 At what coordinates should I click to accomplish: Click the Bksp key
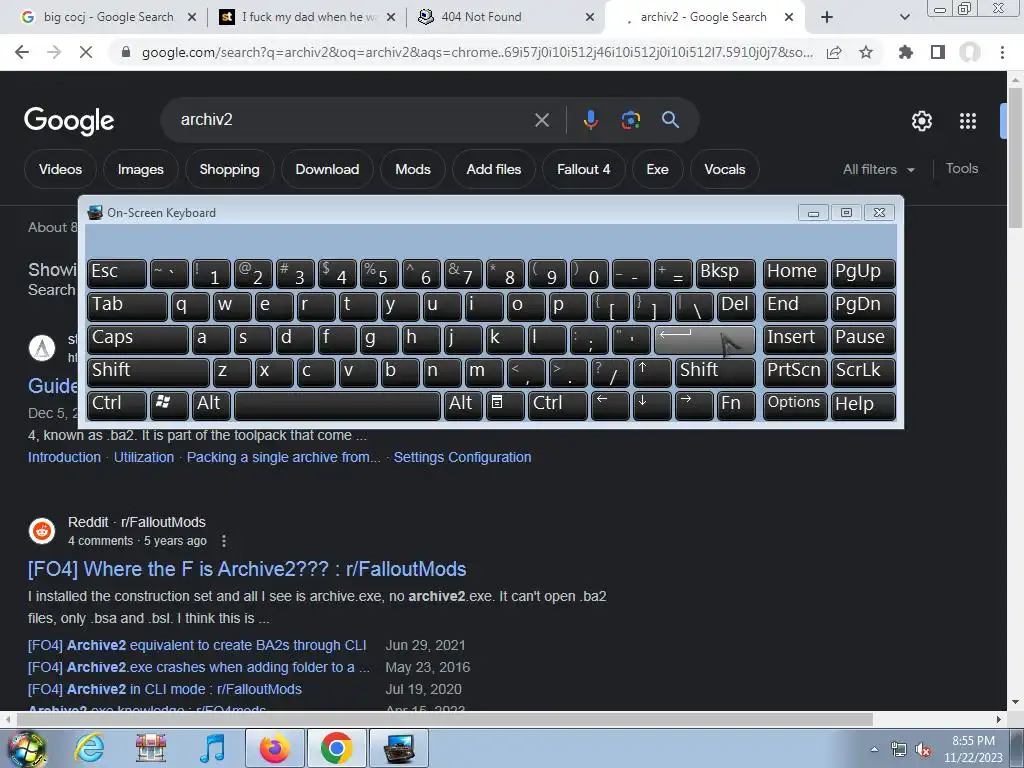click(726, 273)
